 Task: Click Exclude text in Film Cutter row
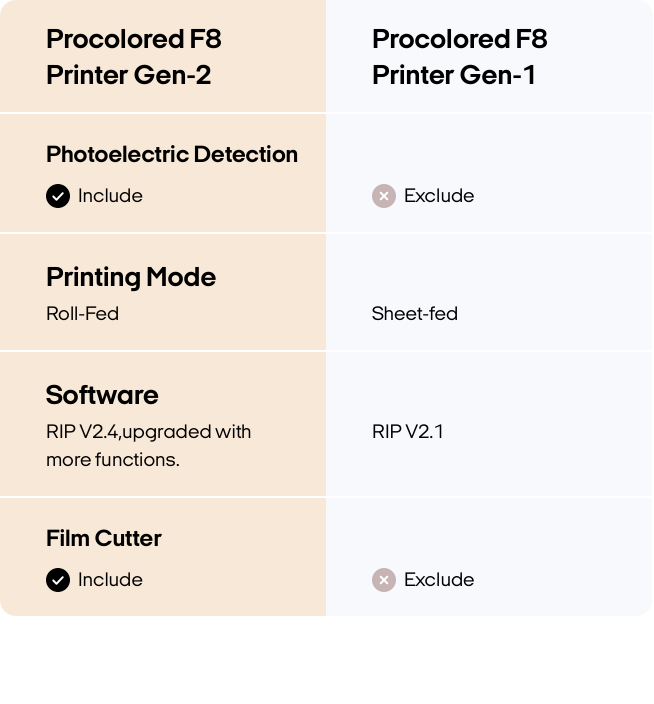click(439, 580)
